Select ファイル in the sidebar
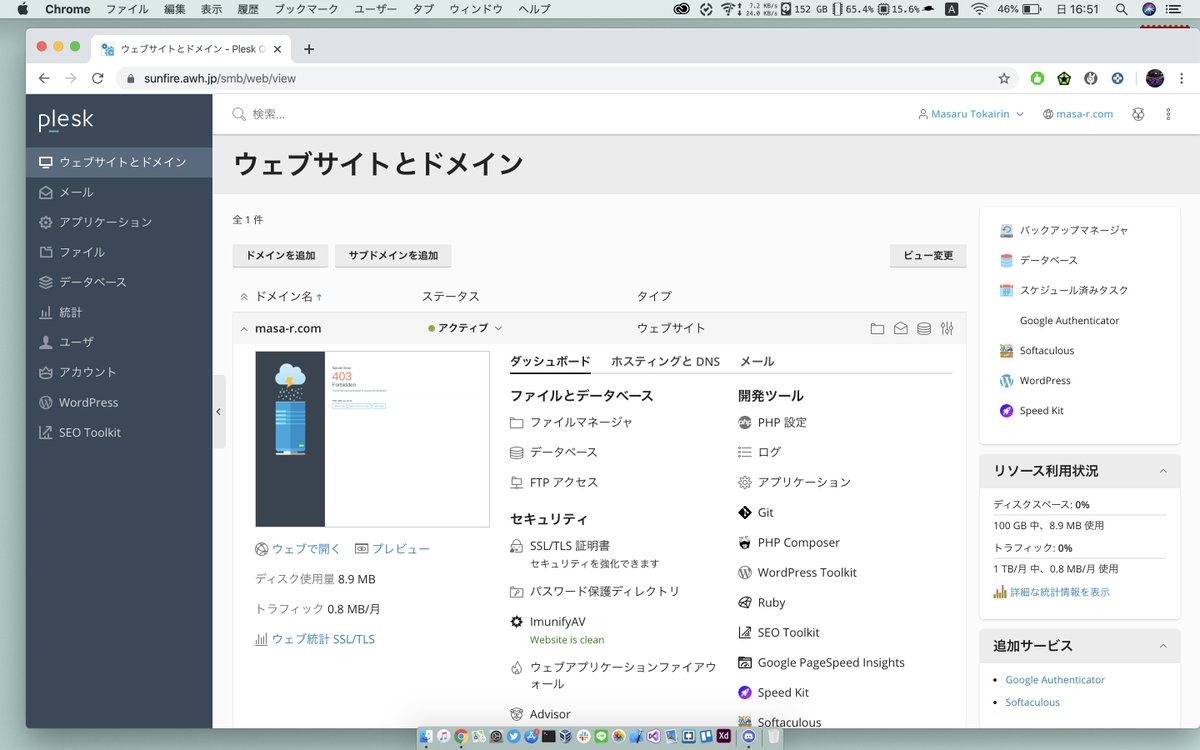The width and height of the screenshot is (1200, 750). 119,252
